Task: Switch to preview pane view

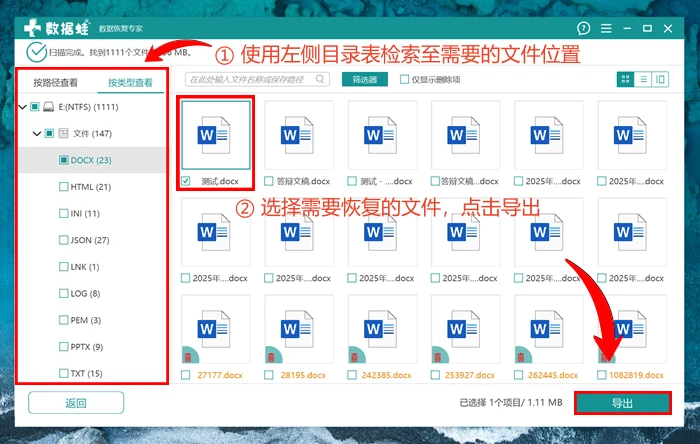Action: pyautogui.click(x=660, y=79)
